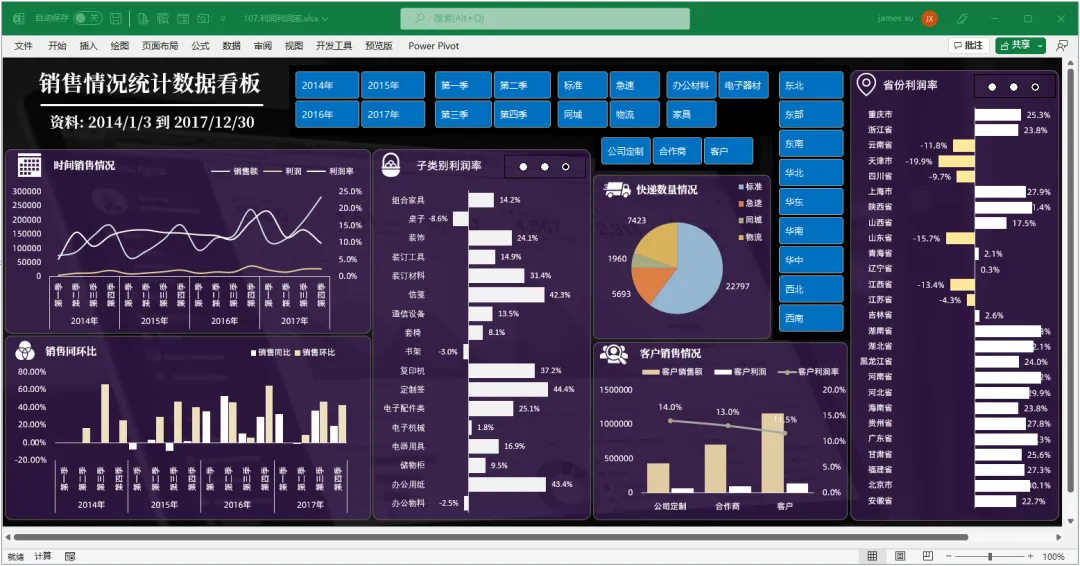1080x566 pixels.
Task: Filter by the 2014年 slicer button
Action: pos(327,85)
